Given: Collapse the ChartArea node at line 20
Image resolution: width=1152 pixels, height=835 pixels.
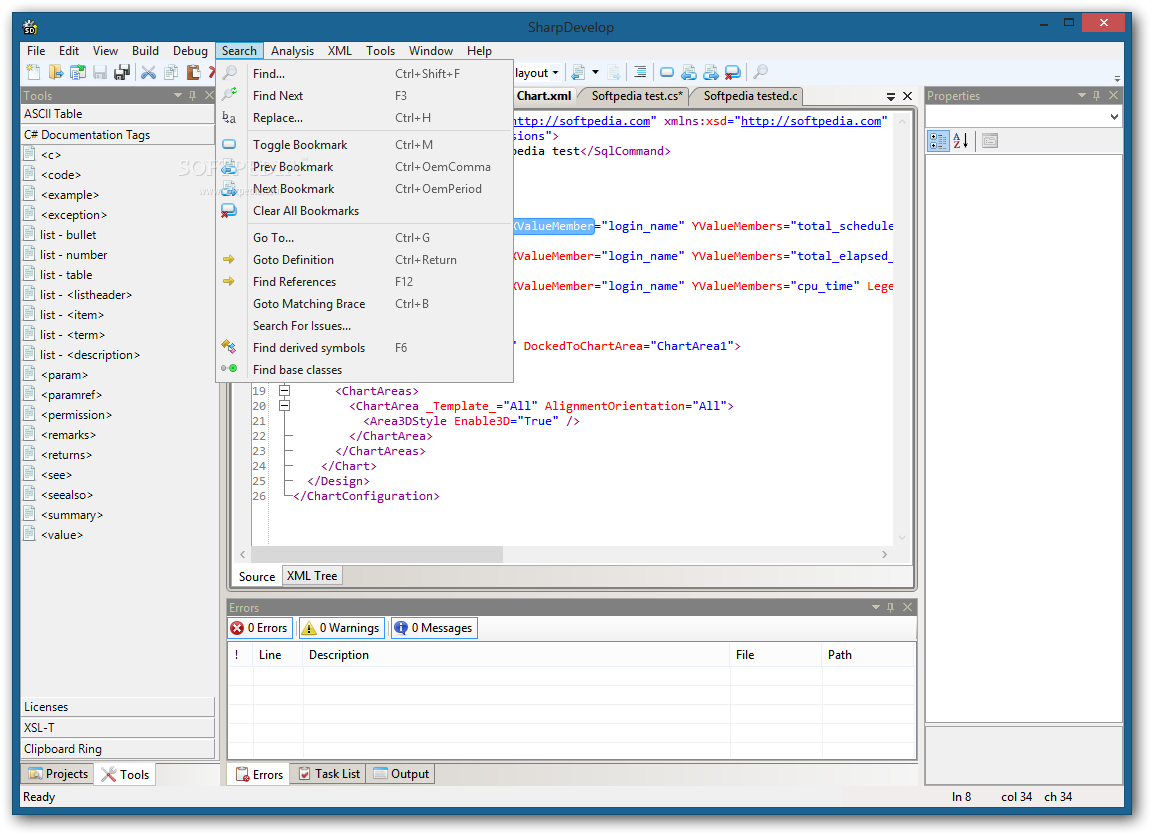Looking at the screenshot, I should tap(284, 405).
